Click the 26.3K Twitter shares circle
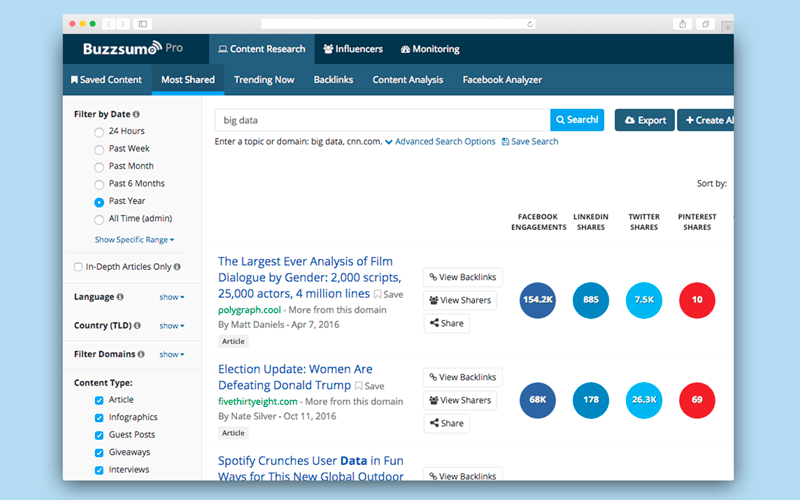This screenshot has width=800, height=500. pyautogui.click(x=644, y=400)
